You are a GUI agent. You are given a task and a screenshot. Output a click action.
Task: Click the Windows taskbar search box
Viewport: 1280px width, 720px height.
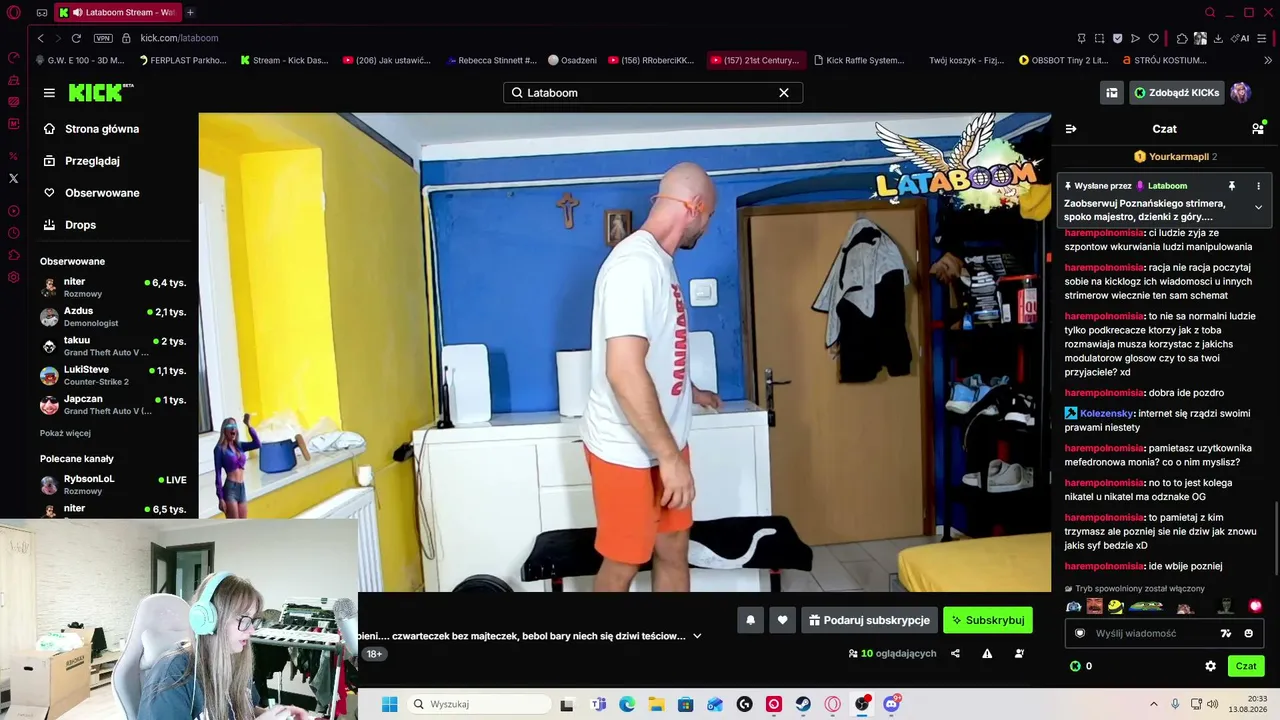click(478, 704)
